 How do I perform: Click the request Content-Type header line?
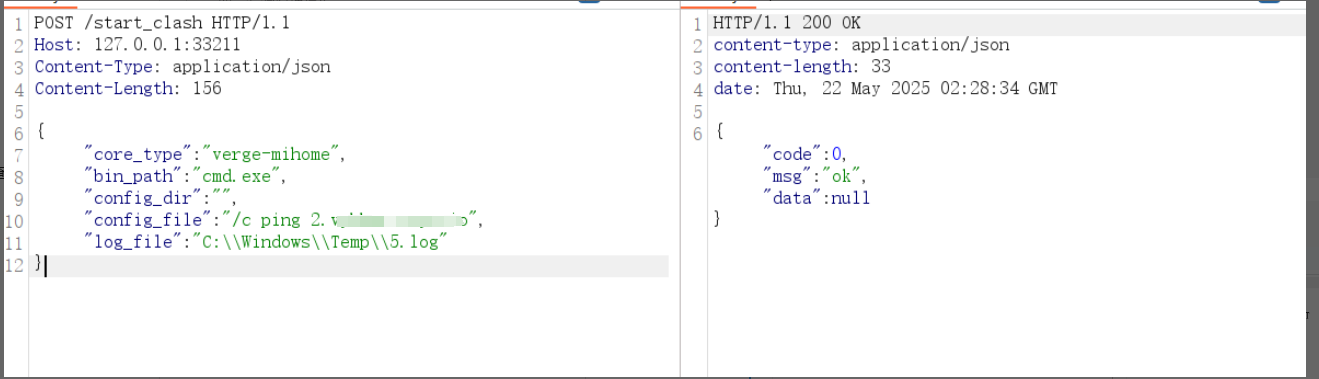(x=182, y=67)
